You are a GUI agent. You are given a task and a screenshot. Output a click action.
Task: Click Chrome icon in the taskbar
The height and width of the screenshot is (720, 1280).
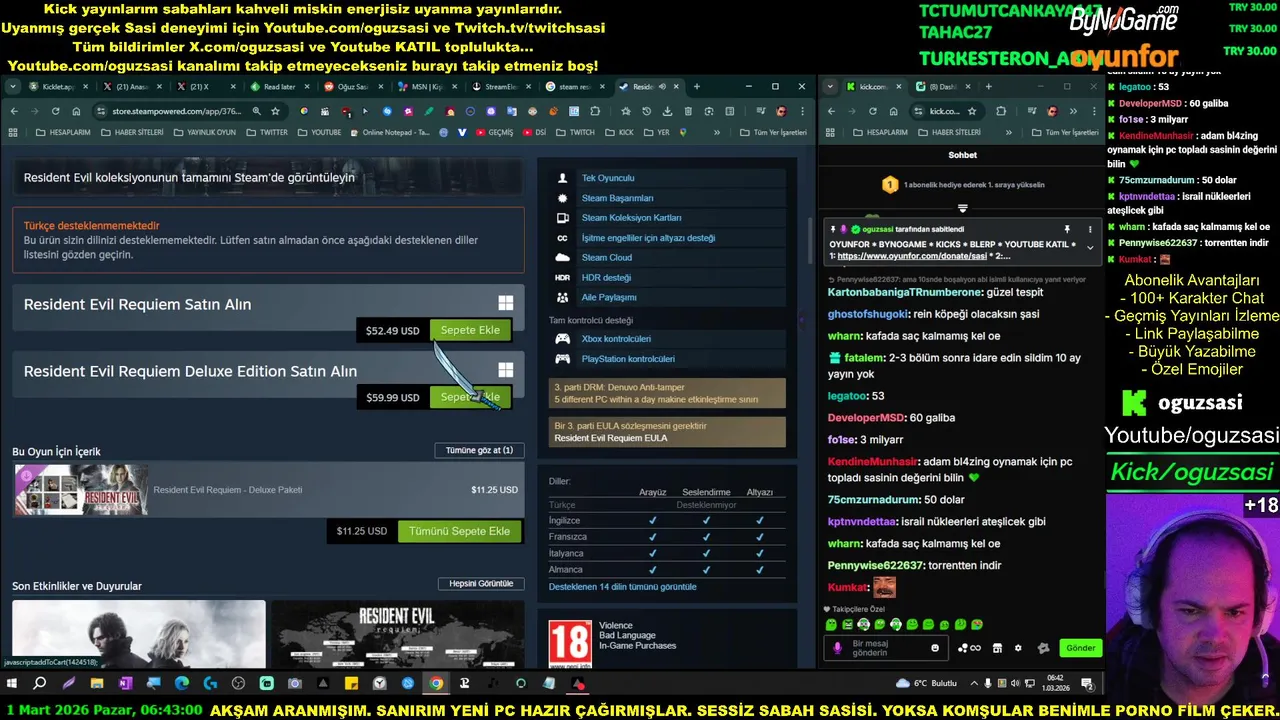(x=436, y=684)
